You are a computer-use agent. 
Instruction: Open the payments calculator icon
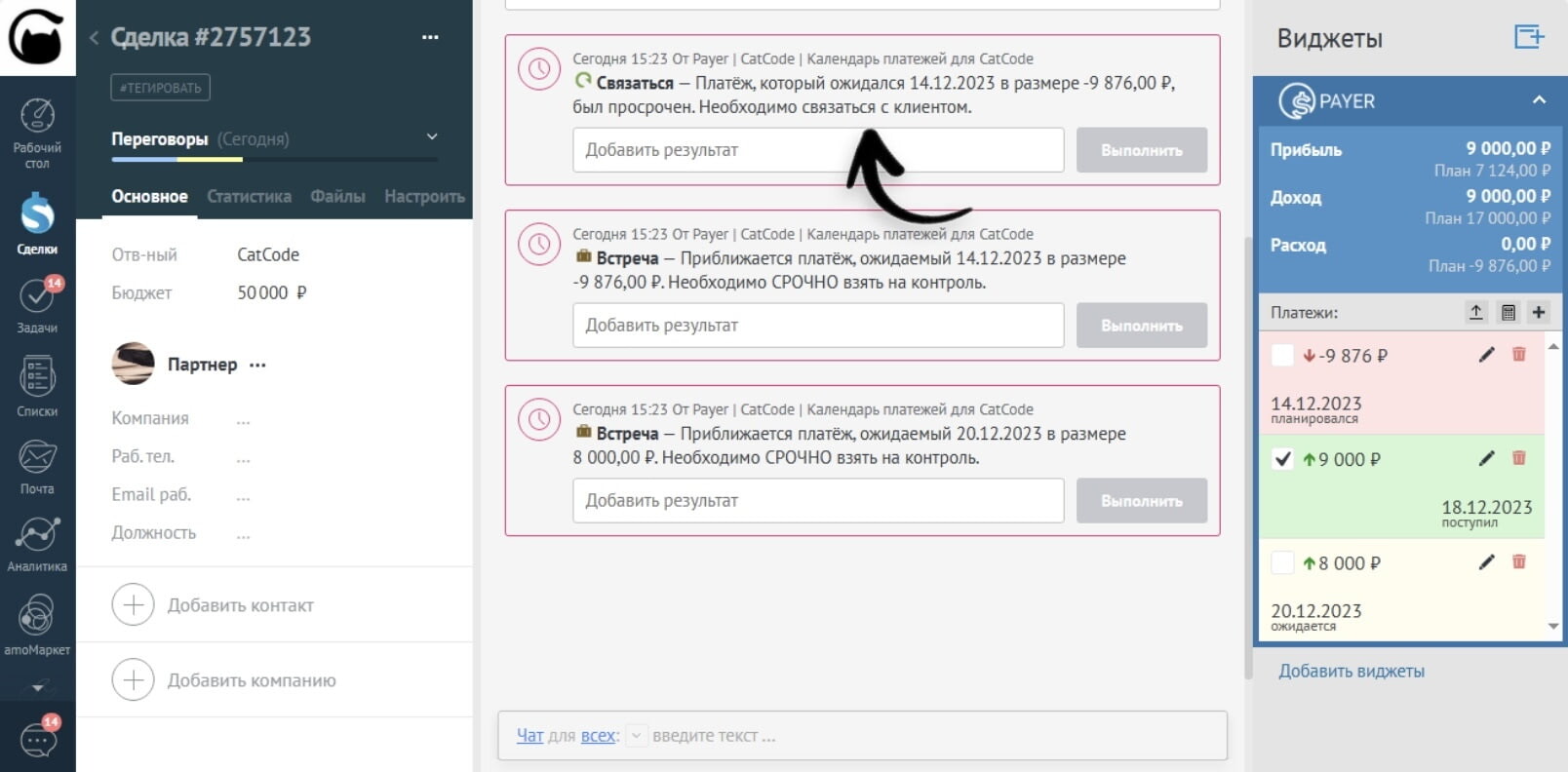point(1509,312)
